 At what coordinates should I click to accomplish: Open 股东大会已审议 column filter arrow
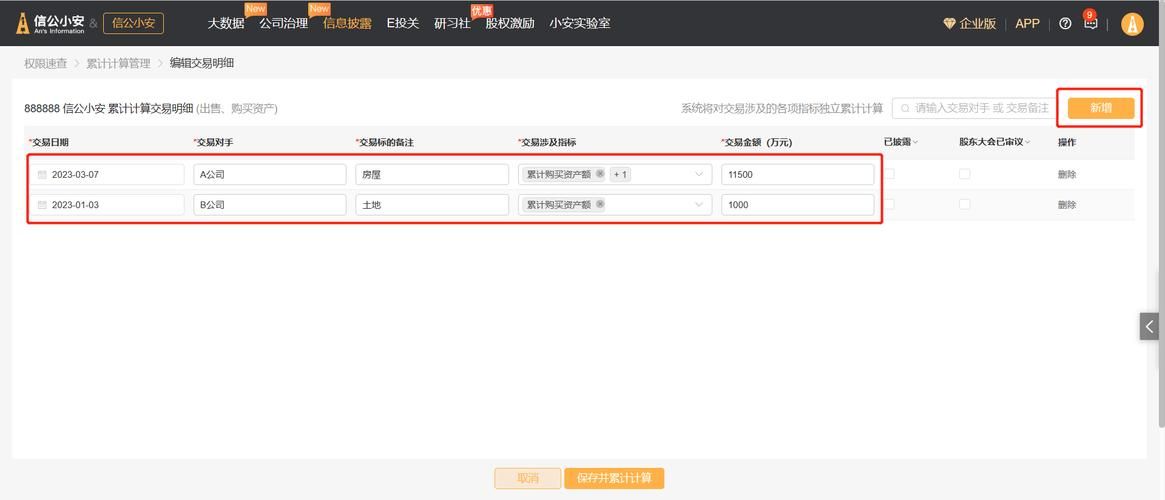point(1028,143)
